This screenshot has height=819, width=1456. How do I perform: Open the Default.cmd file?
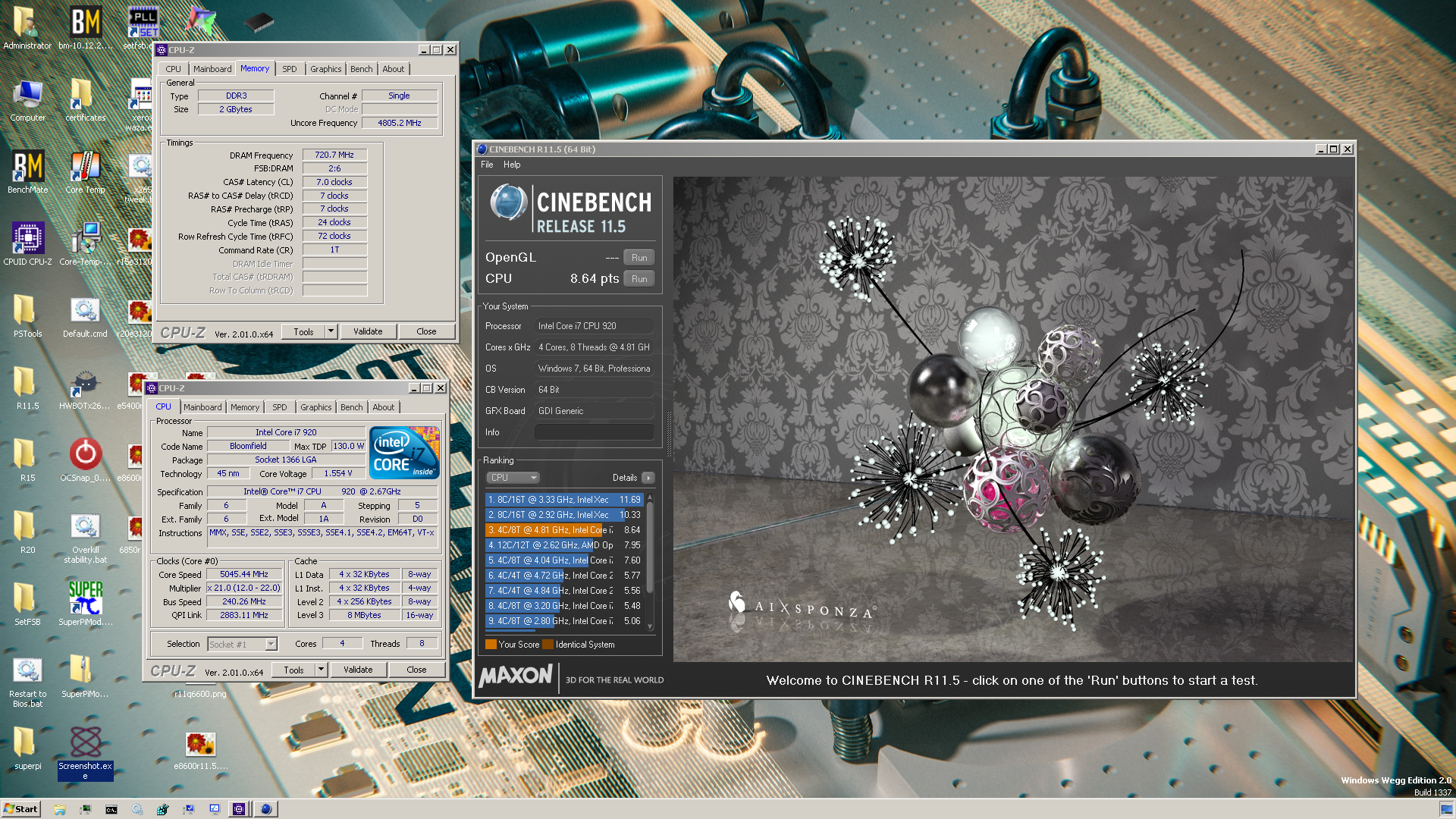[x=85, y=316]
